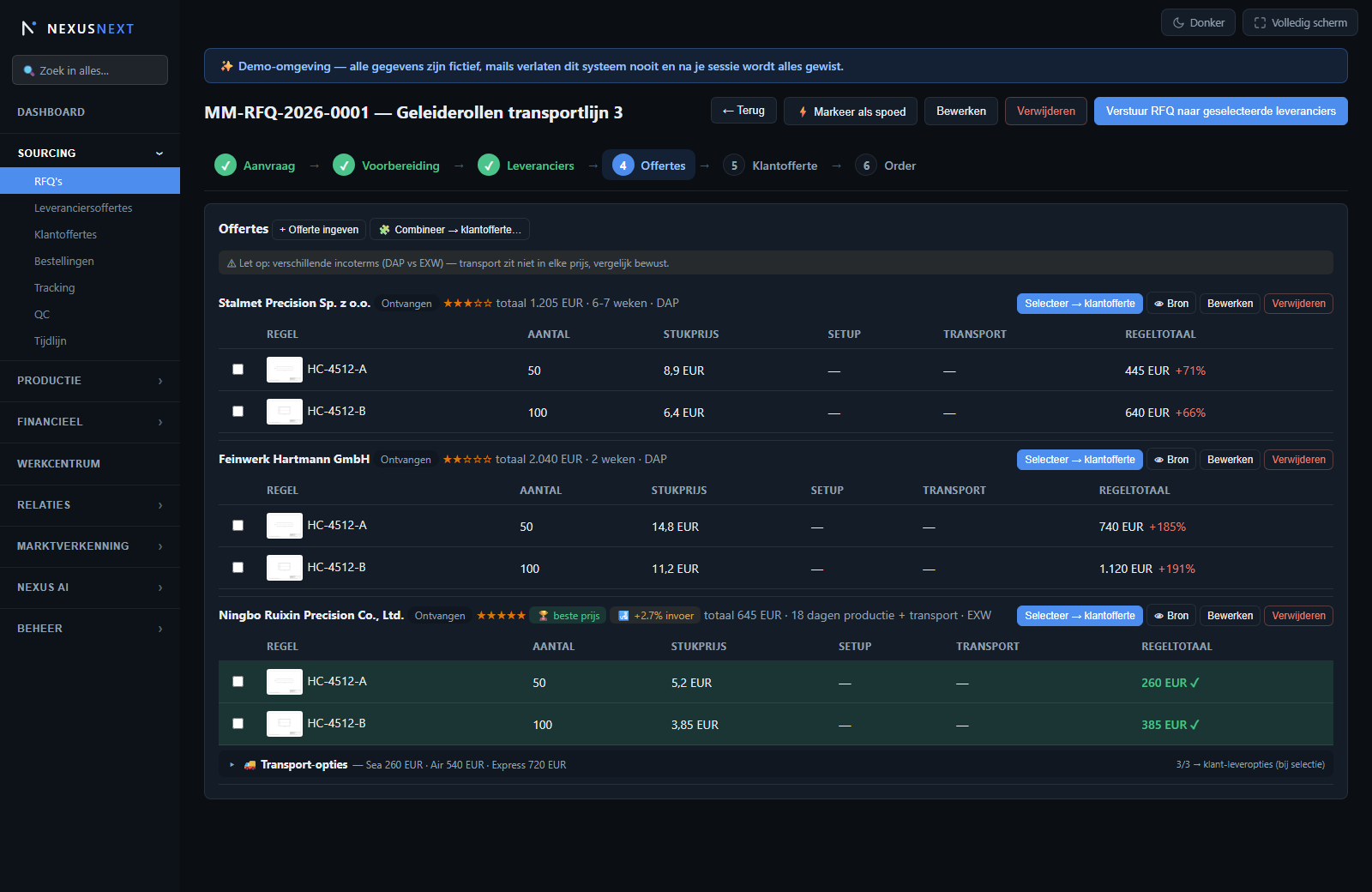Screen dimensions: 1372x892
Task: View Bron for Stalmet Precision offer
Action: tap(1171, 304)
